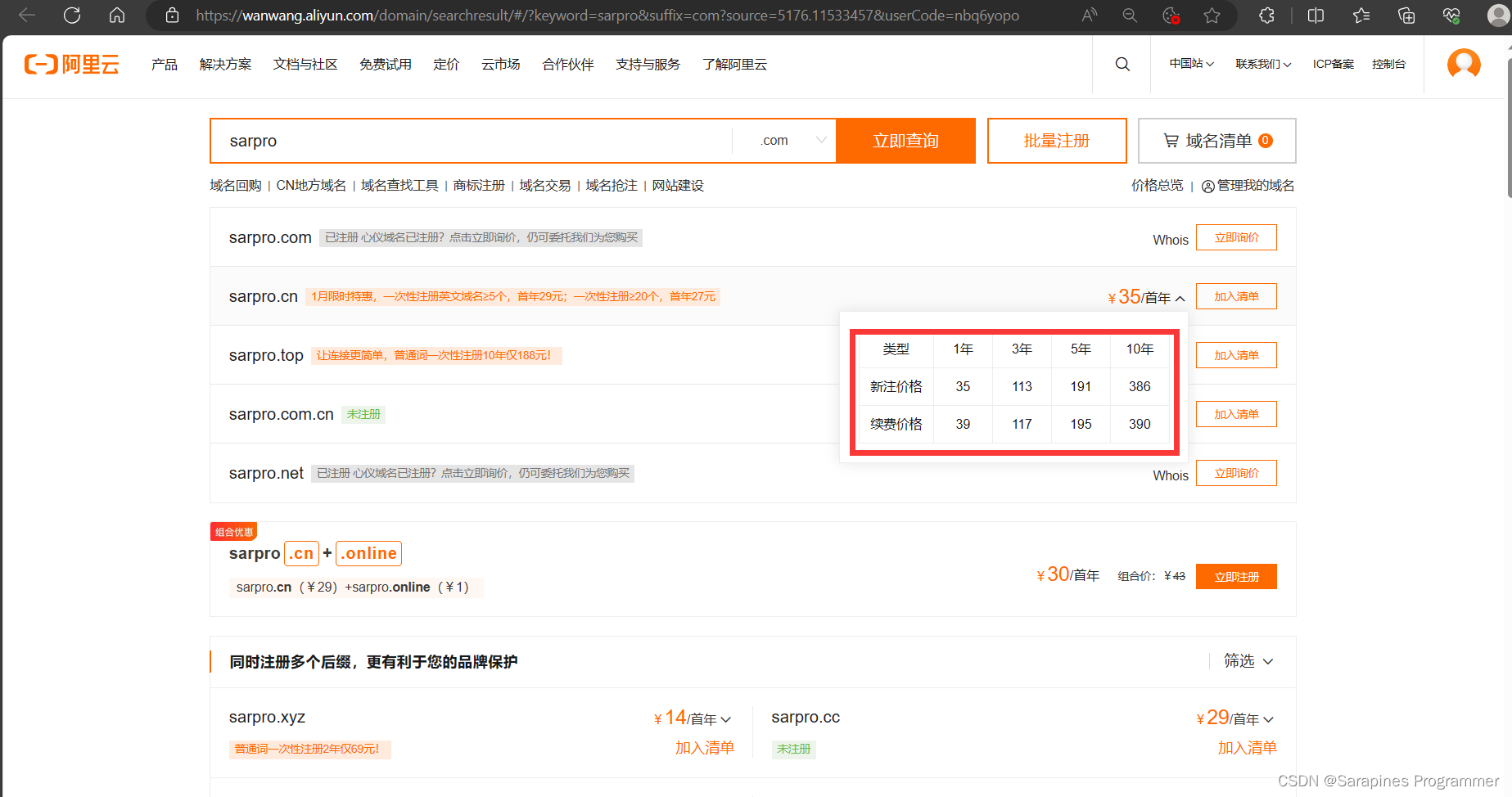1512x797 pixels.
Task: Focus the domain search input field
Action: coord(471,141)
